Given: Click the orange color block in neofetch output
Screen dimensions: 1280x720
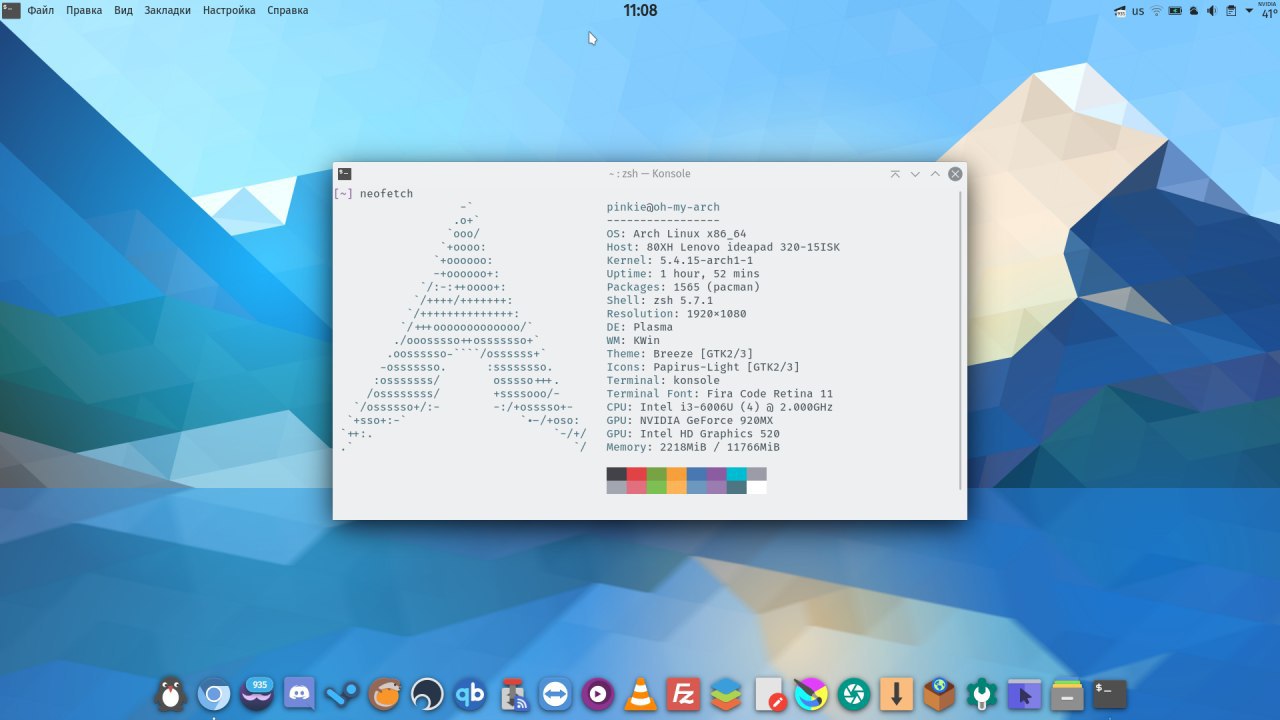Looking at the screenshot, I should [677, 474].
